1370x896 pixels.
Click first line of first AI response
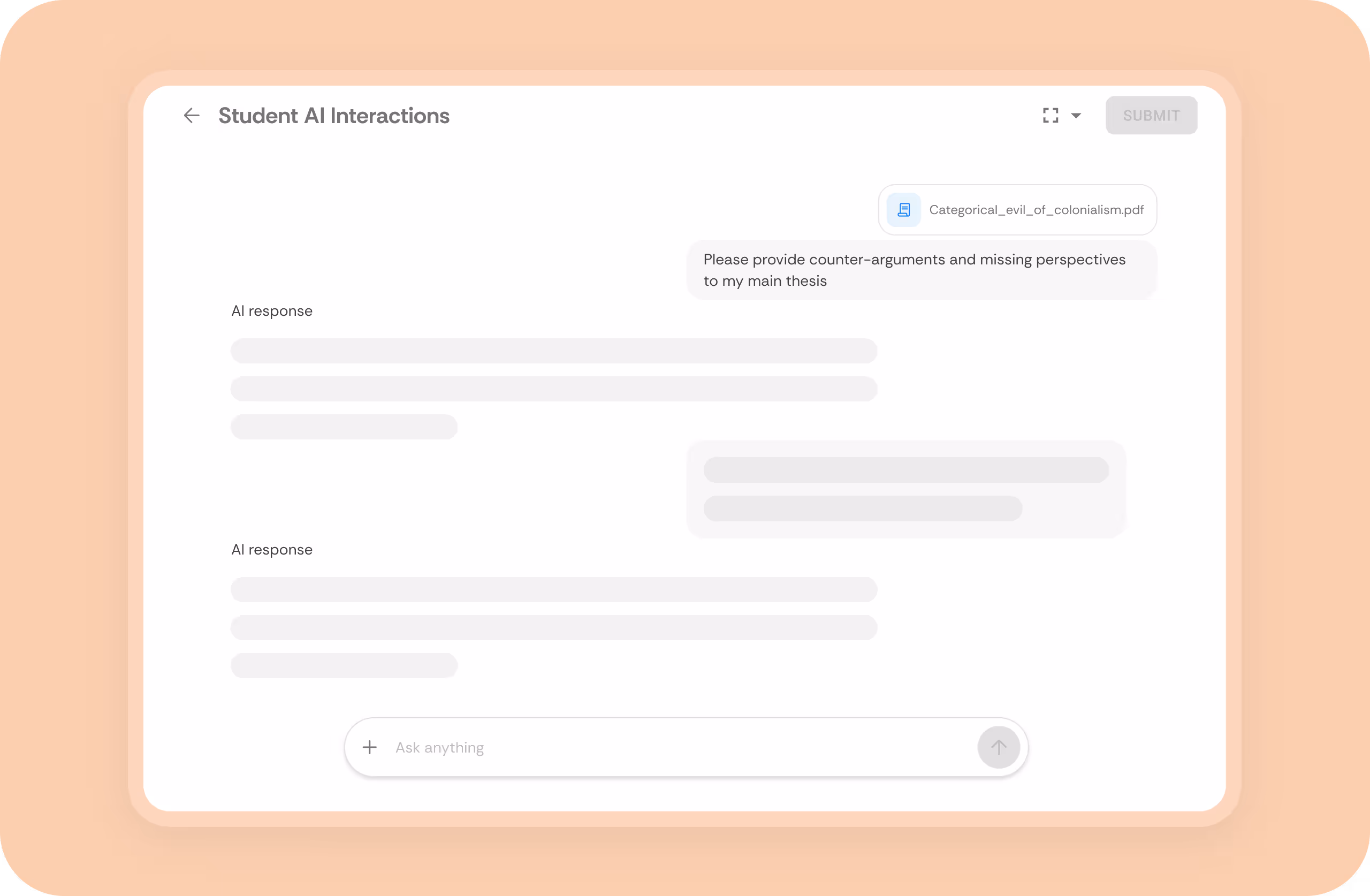pyautogui.click(x=554, y=351)
